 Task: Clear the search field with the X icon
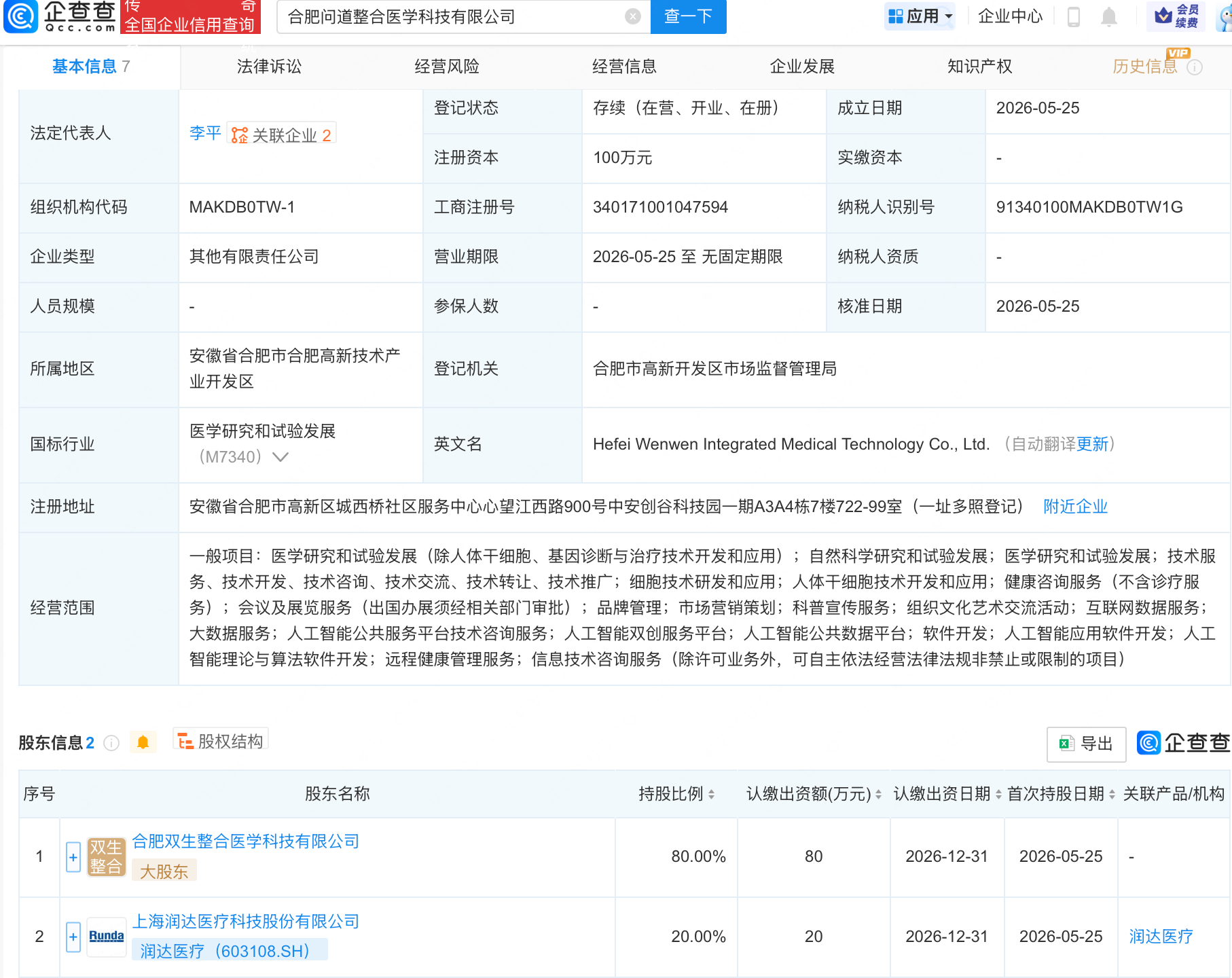pyautogui.click(x=633, y=16)
